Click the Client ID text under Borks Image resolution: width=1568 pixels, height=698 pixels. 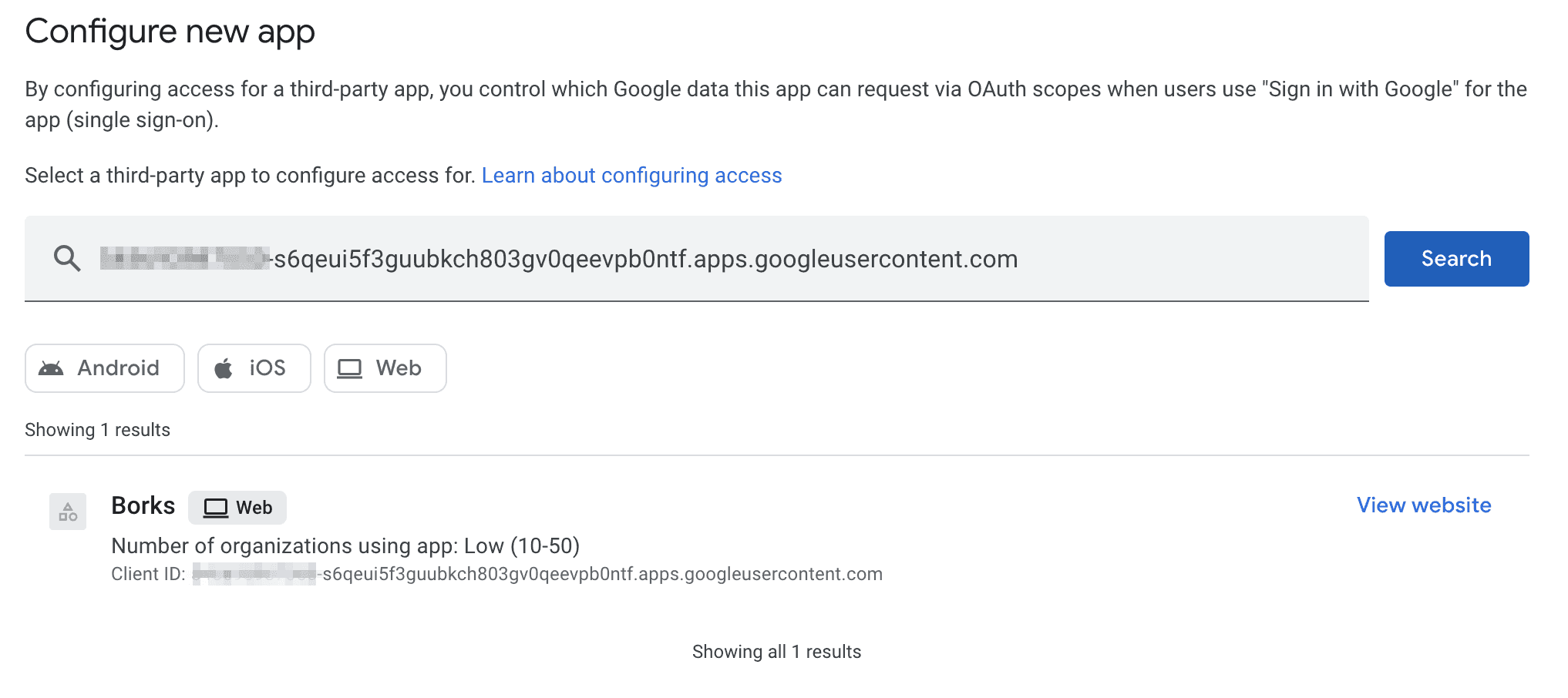pyautogui.click(x=497, y=573)
